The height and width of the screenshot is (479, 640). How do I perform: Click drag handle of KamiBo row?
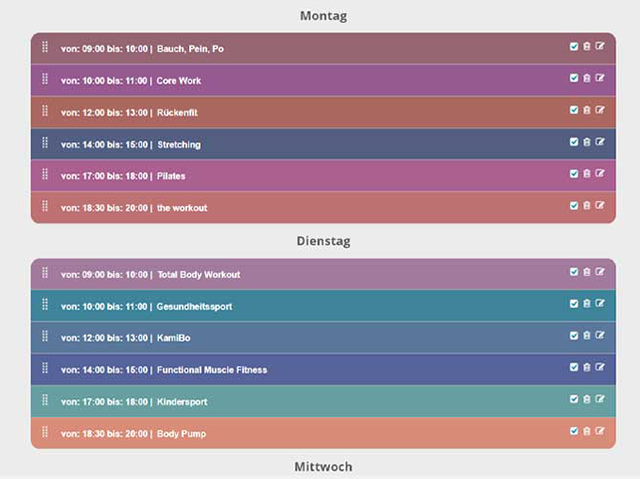tap(45, 336)
